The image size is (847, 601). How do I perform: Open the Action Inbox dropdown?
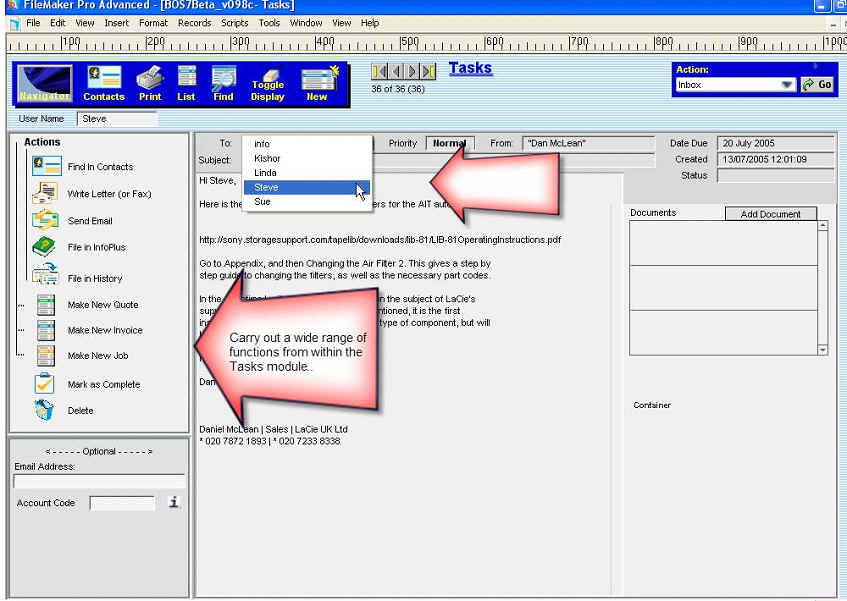click(x=786, y=85)
